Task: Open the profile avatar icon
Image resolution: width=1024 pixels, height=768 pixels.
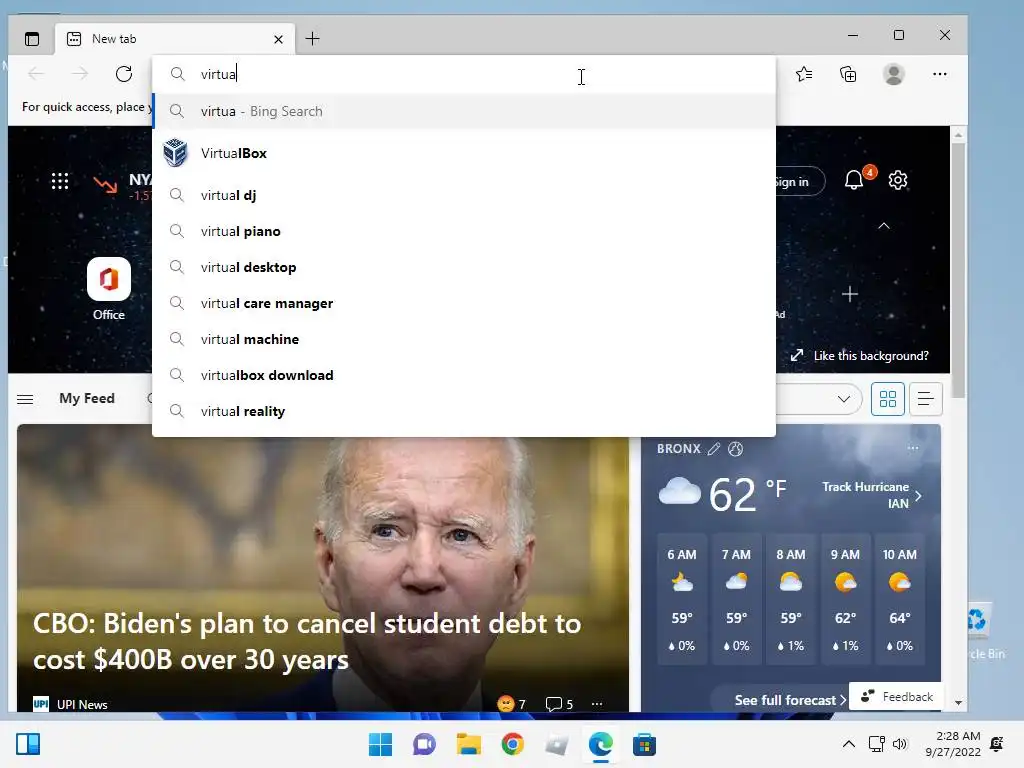Action: point(893,74)
